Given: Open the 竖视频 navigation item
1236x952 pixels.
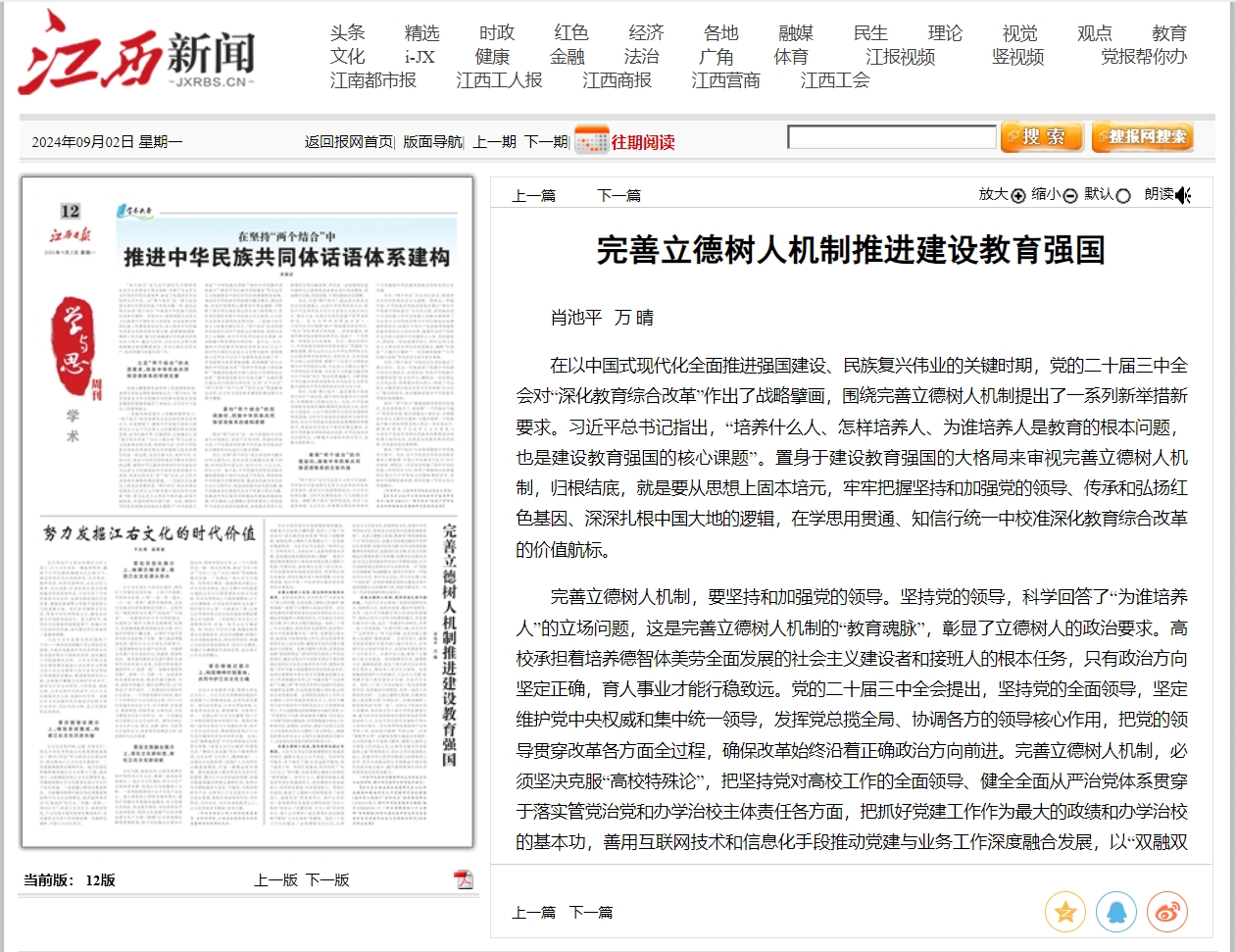Looking at the screenshot, I should tap(1017, 57).
